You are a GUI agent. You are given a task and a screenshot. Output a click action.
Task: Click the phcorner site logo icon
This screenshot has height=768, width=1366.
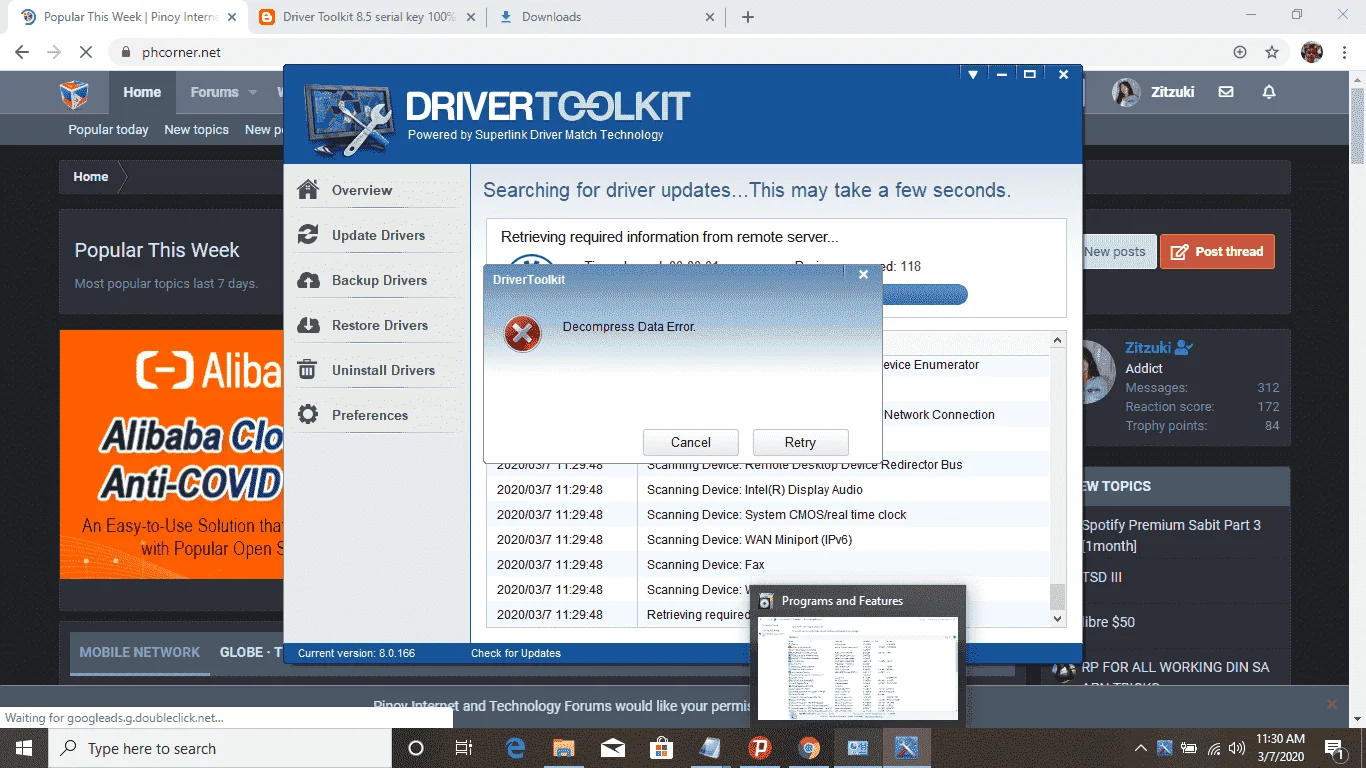[74, 93]
